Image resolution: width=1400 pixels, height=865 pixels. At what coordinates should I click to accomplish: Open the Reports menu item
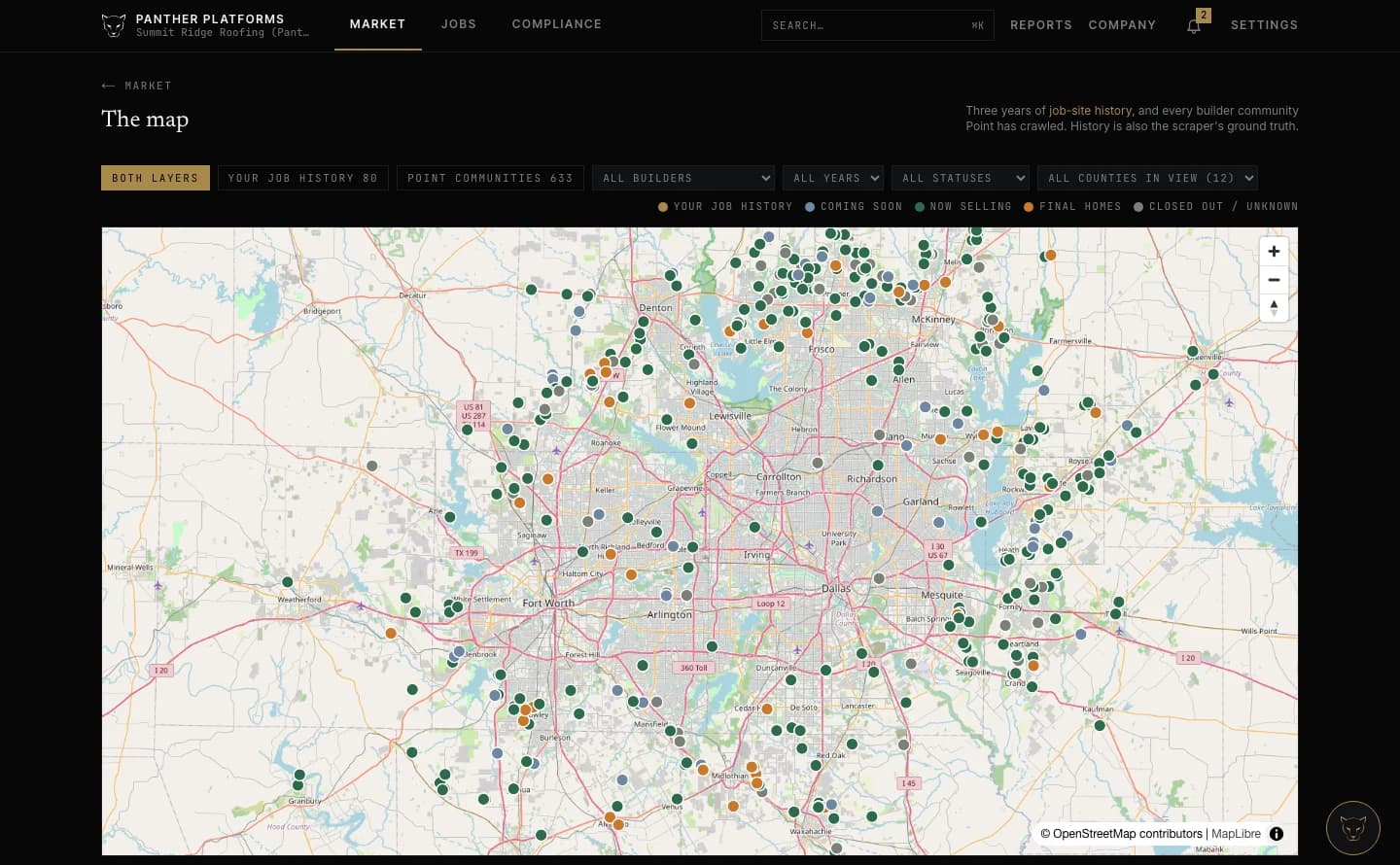click(x=1041, y=25)
